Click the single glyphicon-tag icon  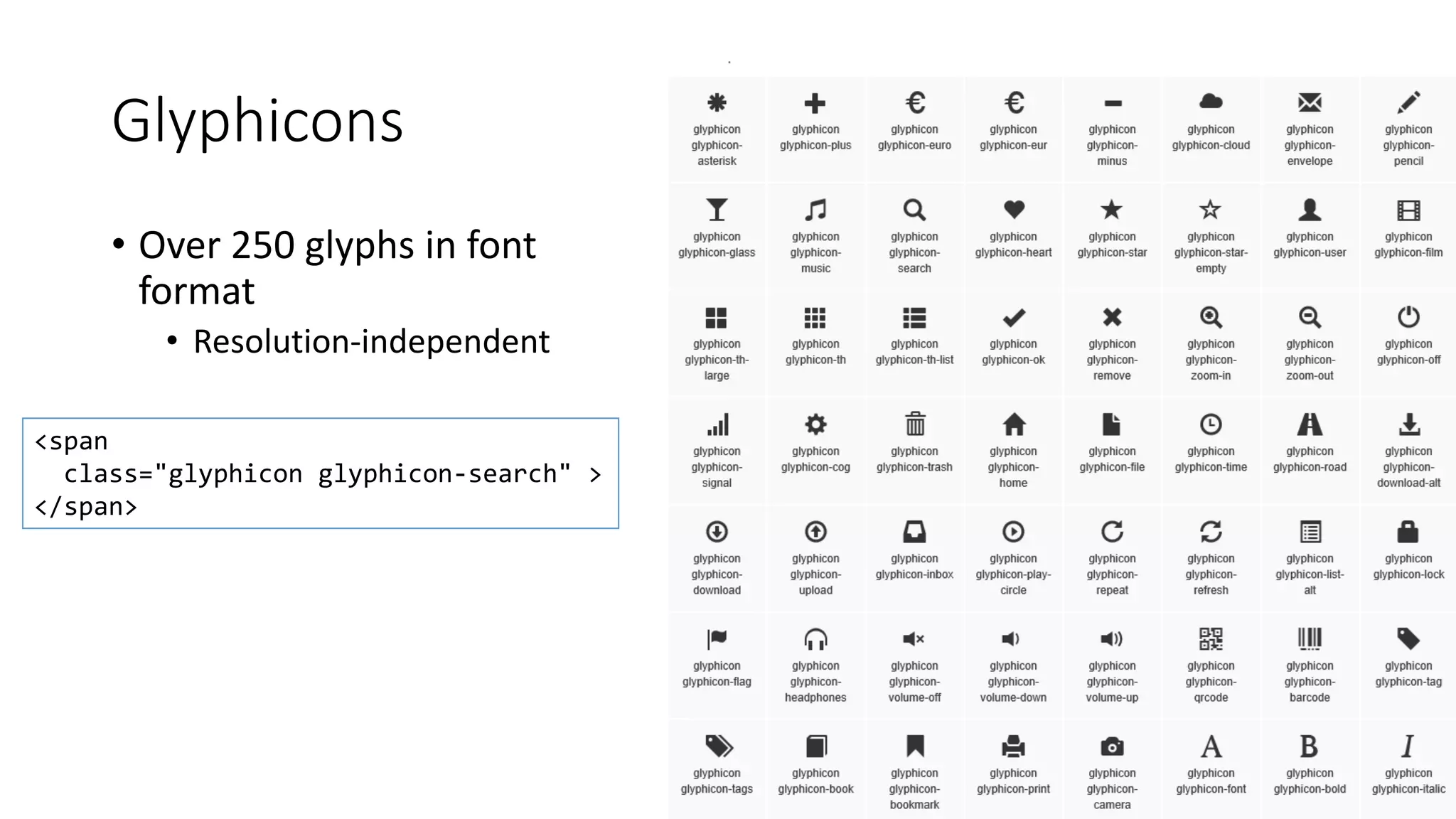[1408, 639]
